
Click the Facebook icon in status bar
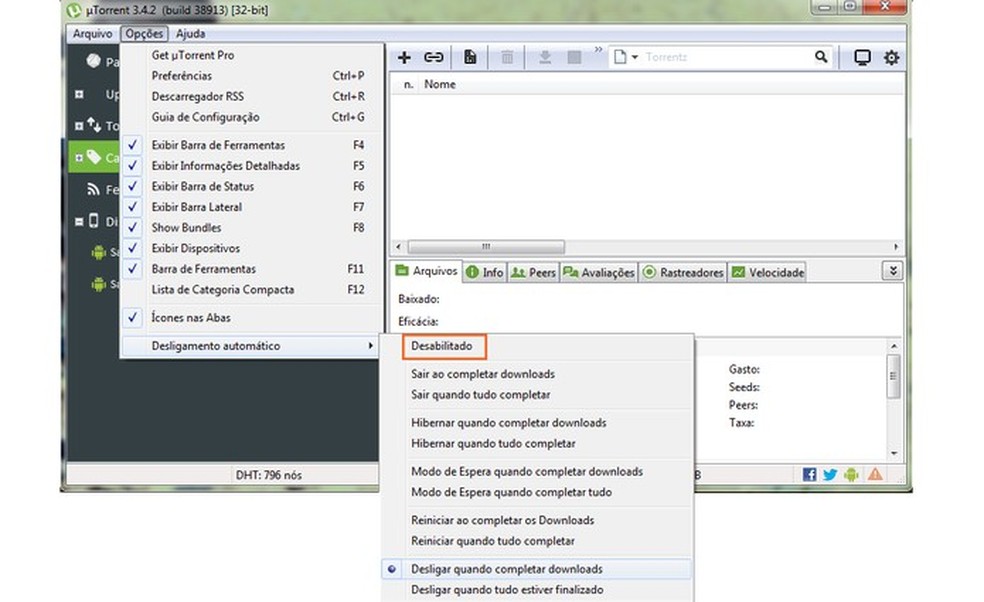pyautogui.click(x=810, y=475)
